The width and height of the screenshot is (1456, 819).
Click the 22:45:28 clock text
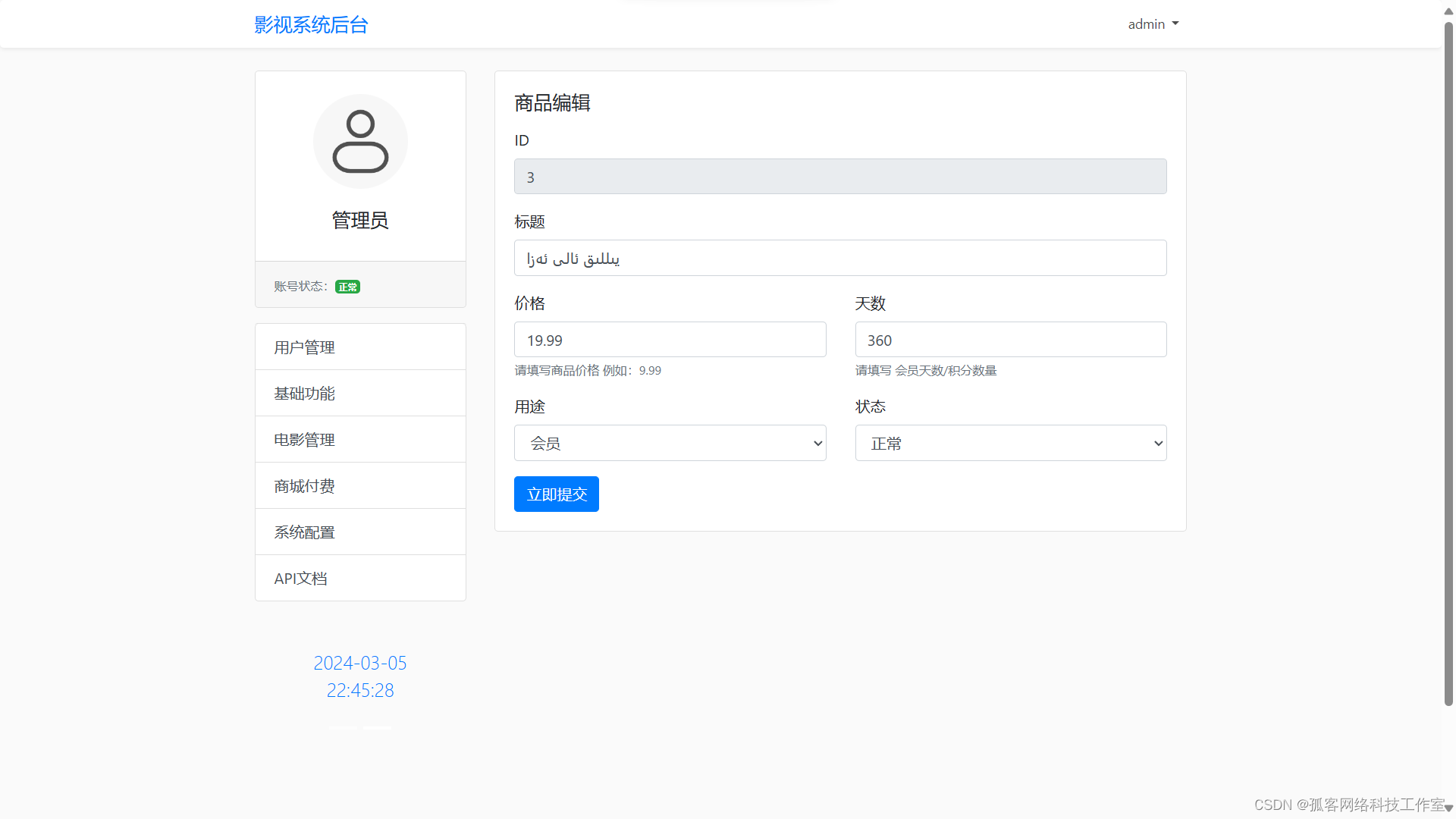click(x=360, y=691)
